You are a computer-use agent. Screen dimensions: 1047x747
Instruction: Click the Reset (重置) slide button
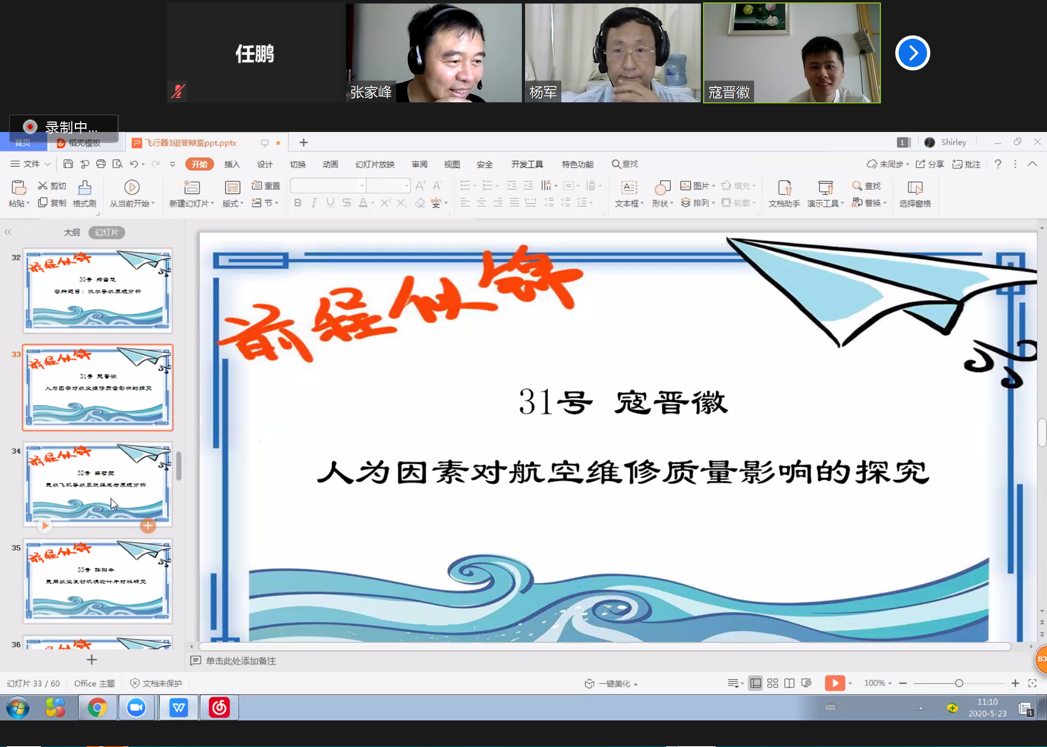[266, 186]
